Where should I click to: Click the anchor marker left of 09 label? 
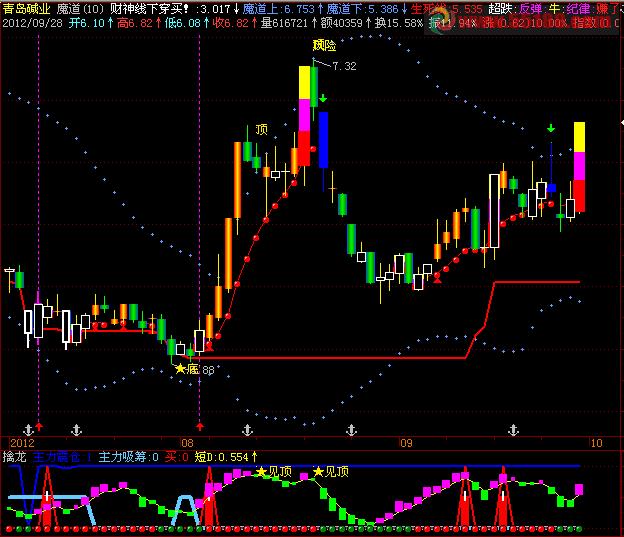[351, 430]
